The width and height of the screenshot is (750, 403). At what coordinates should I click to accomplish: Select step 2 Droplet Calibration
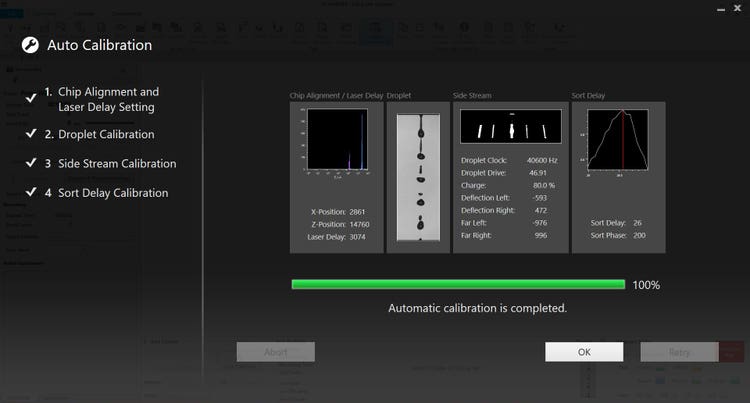[99, 134]
